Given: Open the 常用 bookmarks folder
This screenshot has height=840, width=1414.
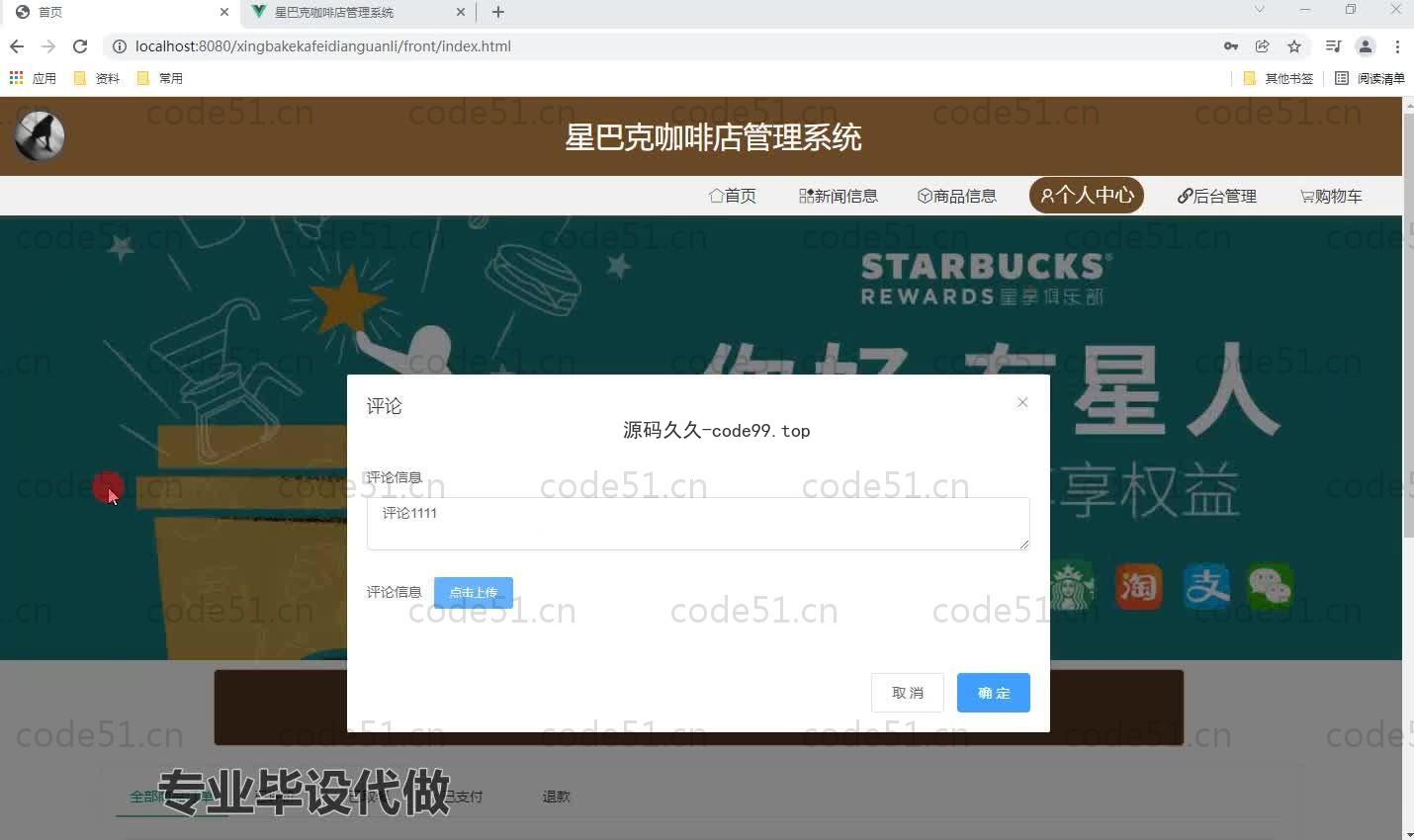Looking at the screenshot, I should point(160,78).
